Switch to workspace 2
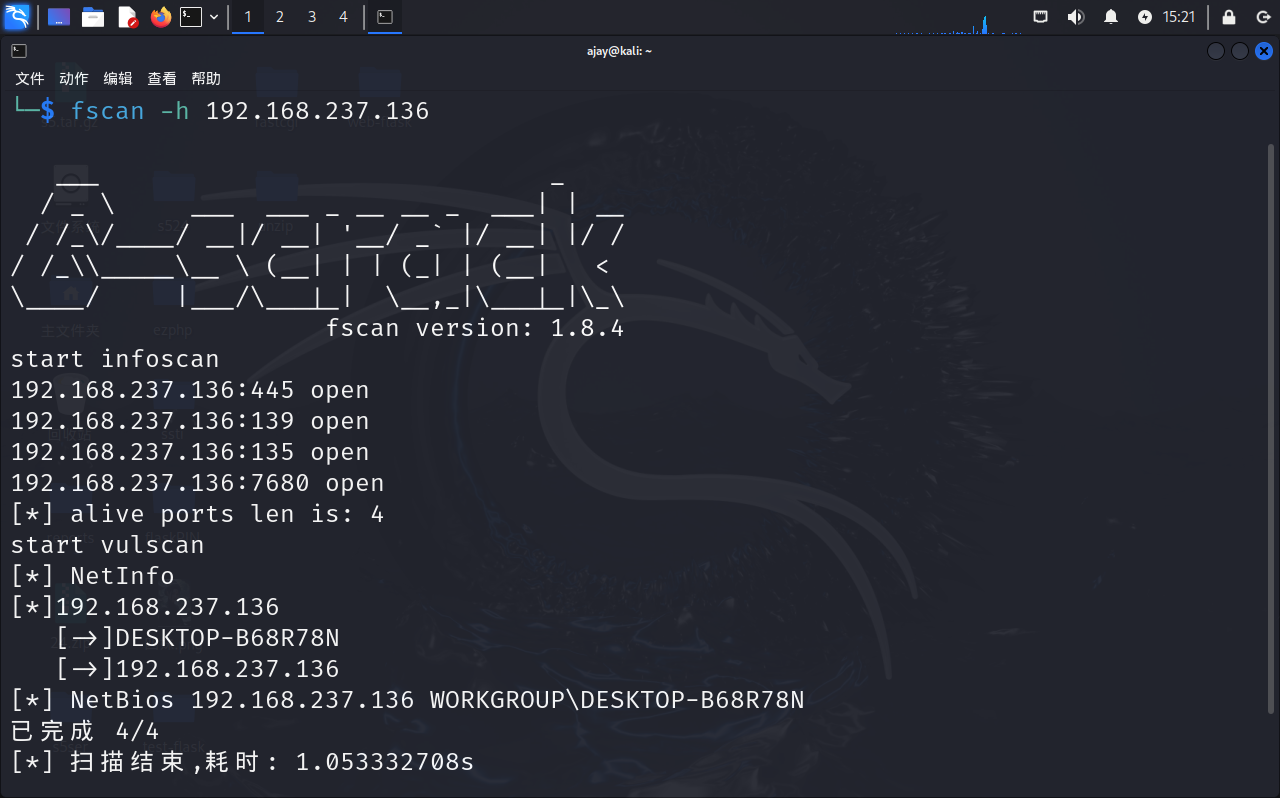Viewport: 1280px width, 798px height. pos(279,17)
